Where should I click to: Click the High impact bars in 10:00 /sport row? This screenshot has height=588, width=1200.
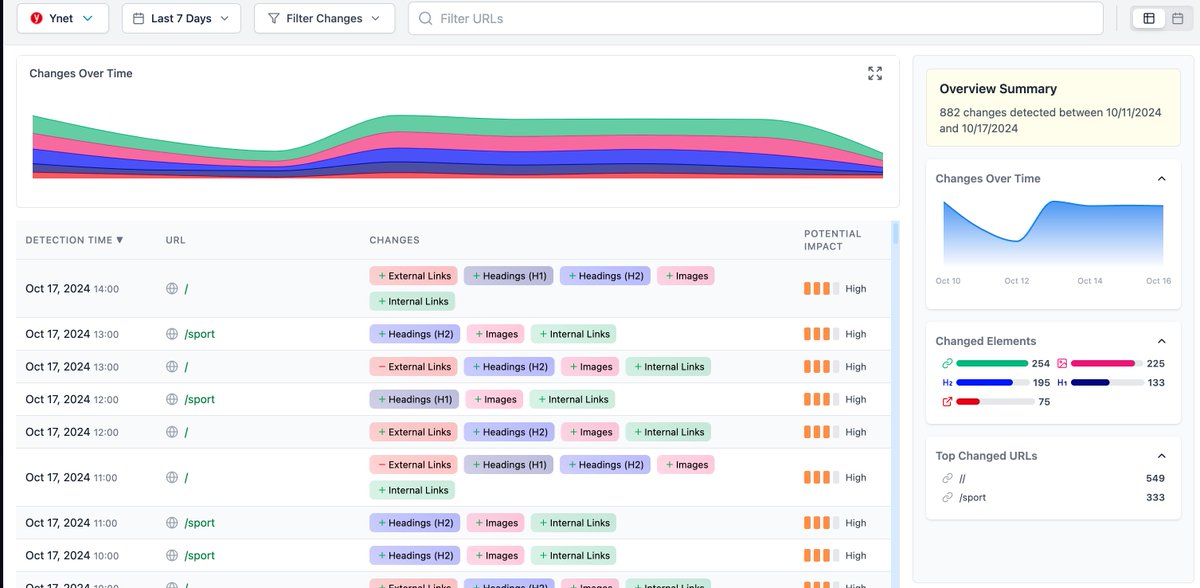[x=820, y=555]
